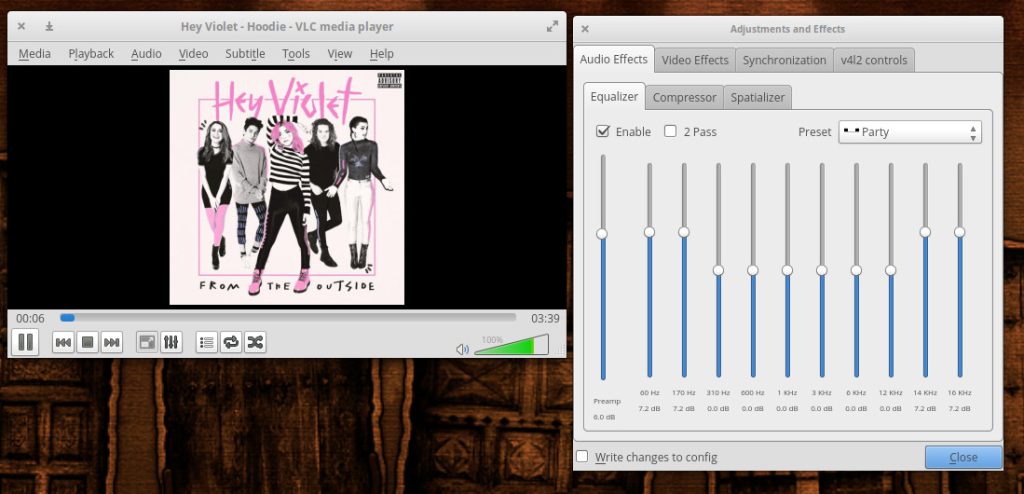Image resolution: width=1024 pixels, height=494 pixels.
Task: Open the Audio menu
Action: (146, 54)
